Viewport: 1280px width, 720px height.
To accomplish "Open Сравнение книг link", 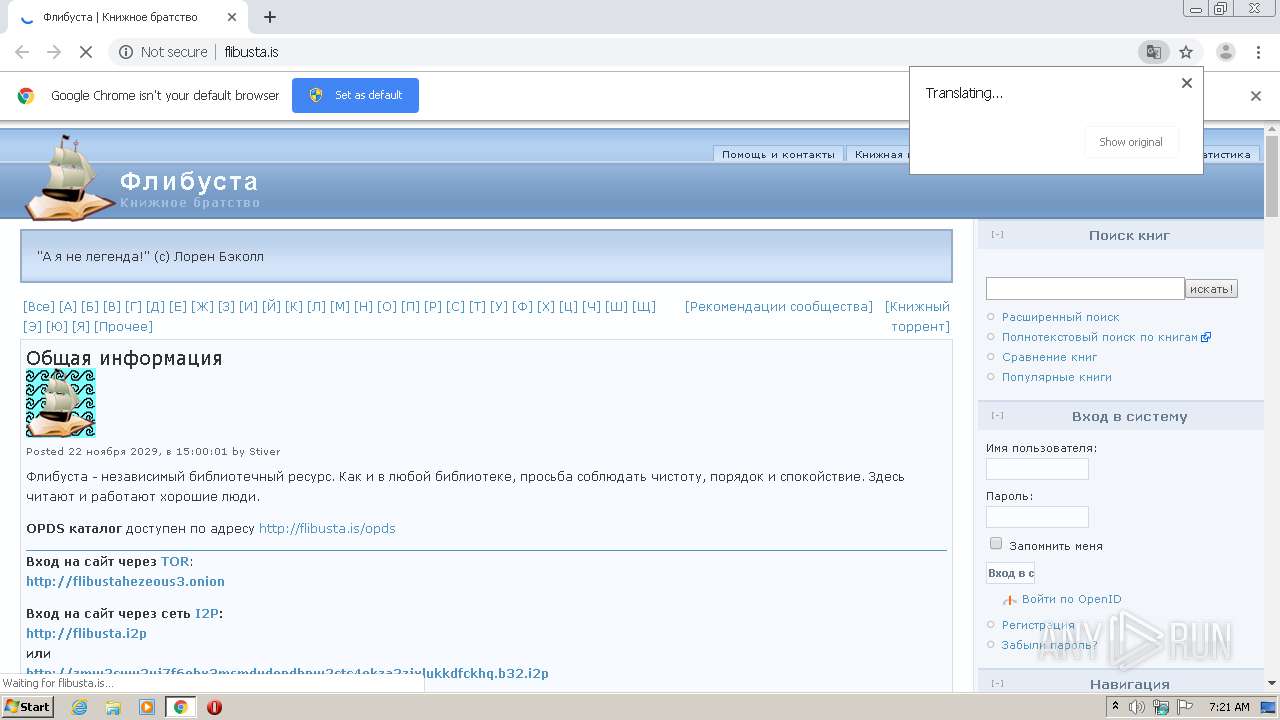I will (x=1050, y=357).
